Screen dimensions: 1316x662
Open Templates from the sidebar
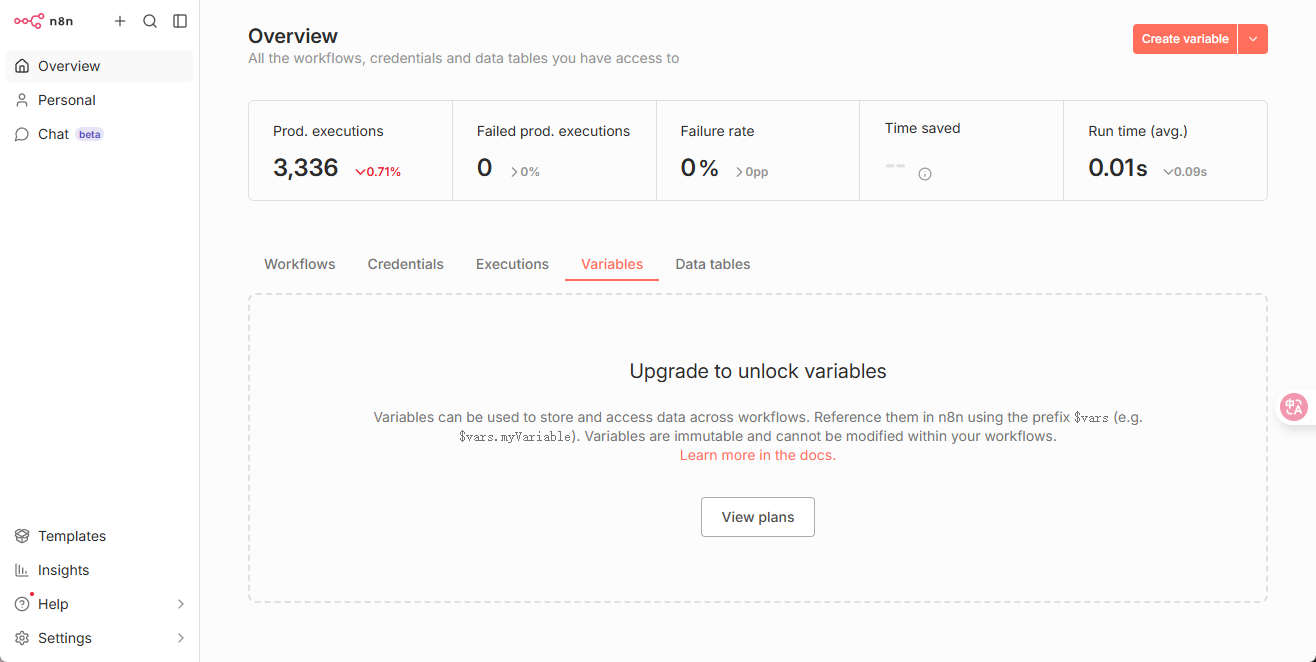(72, 536)
